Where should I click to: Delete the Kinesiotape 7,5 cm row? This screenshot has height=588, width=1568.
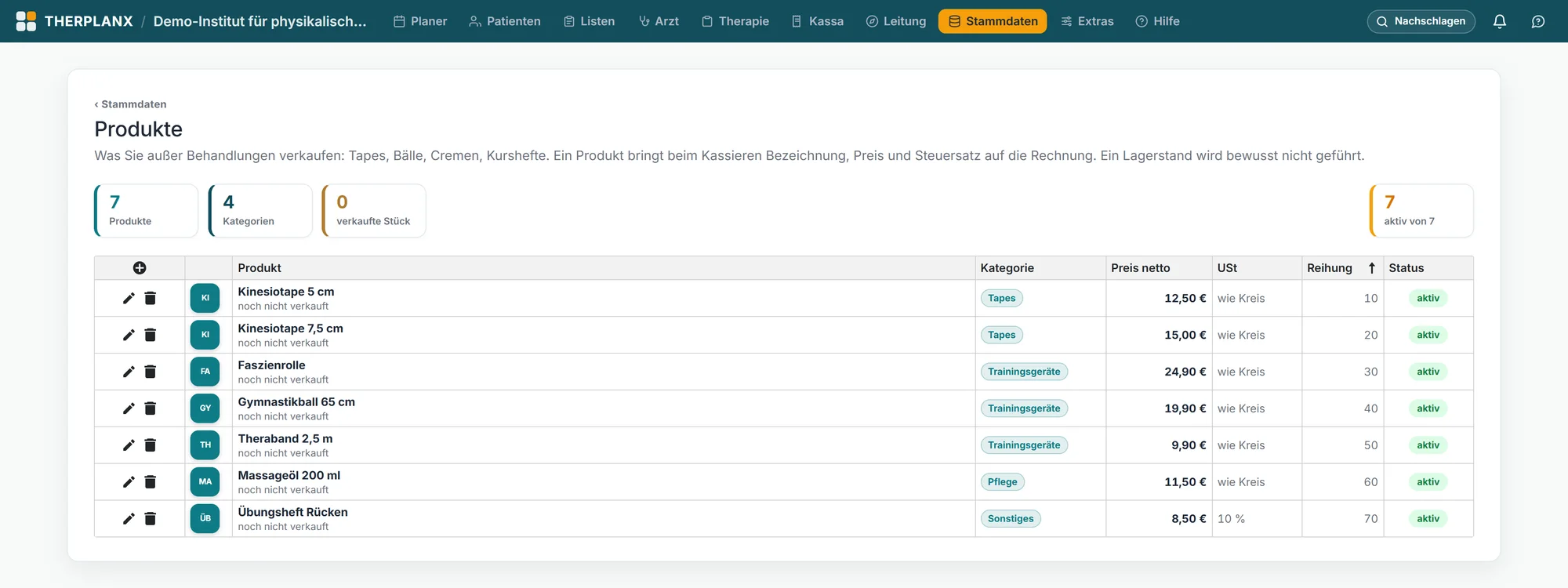151,335
